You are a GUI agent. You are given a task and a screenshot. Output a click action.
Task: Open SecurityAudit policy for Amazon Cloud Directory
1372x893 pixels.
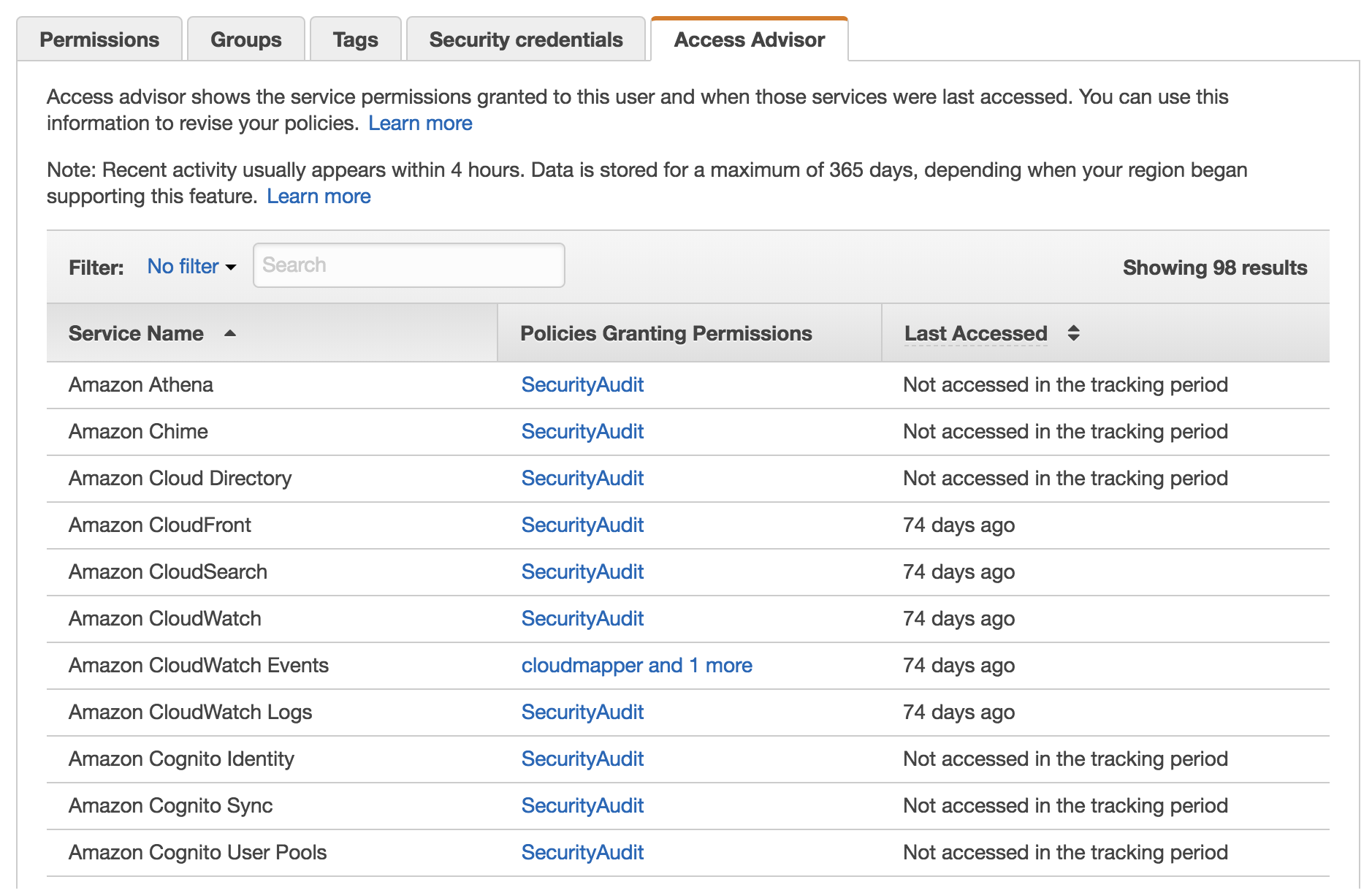click(582, 479)
